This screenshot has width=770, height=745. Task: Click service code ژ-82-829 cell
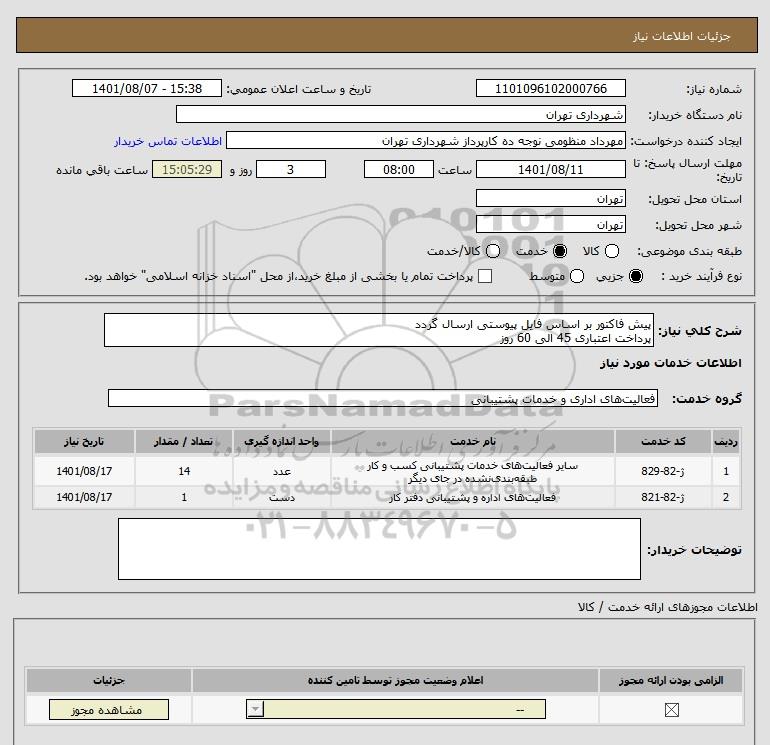point(663,471)
